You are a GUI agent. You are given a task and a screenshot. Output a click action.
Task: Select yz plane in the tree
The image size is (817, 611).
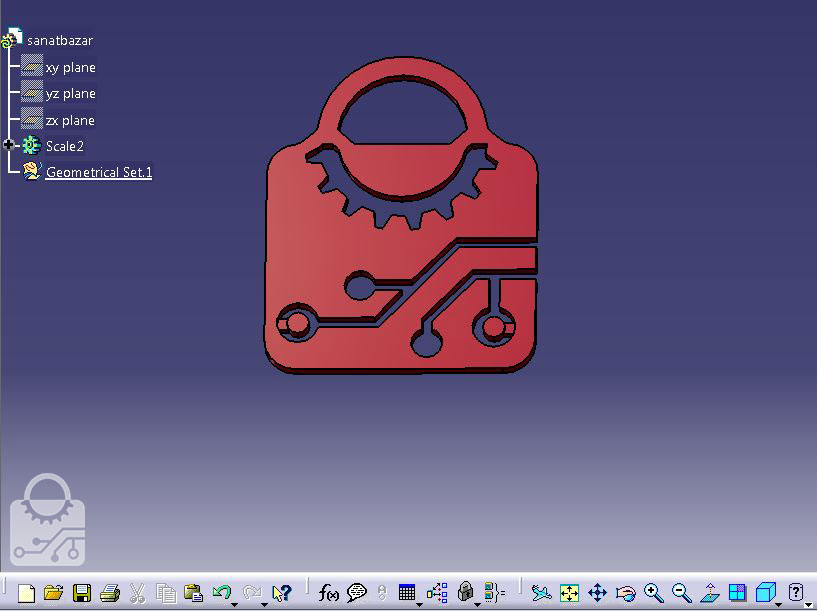coord(70,94)
